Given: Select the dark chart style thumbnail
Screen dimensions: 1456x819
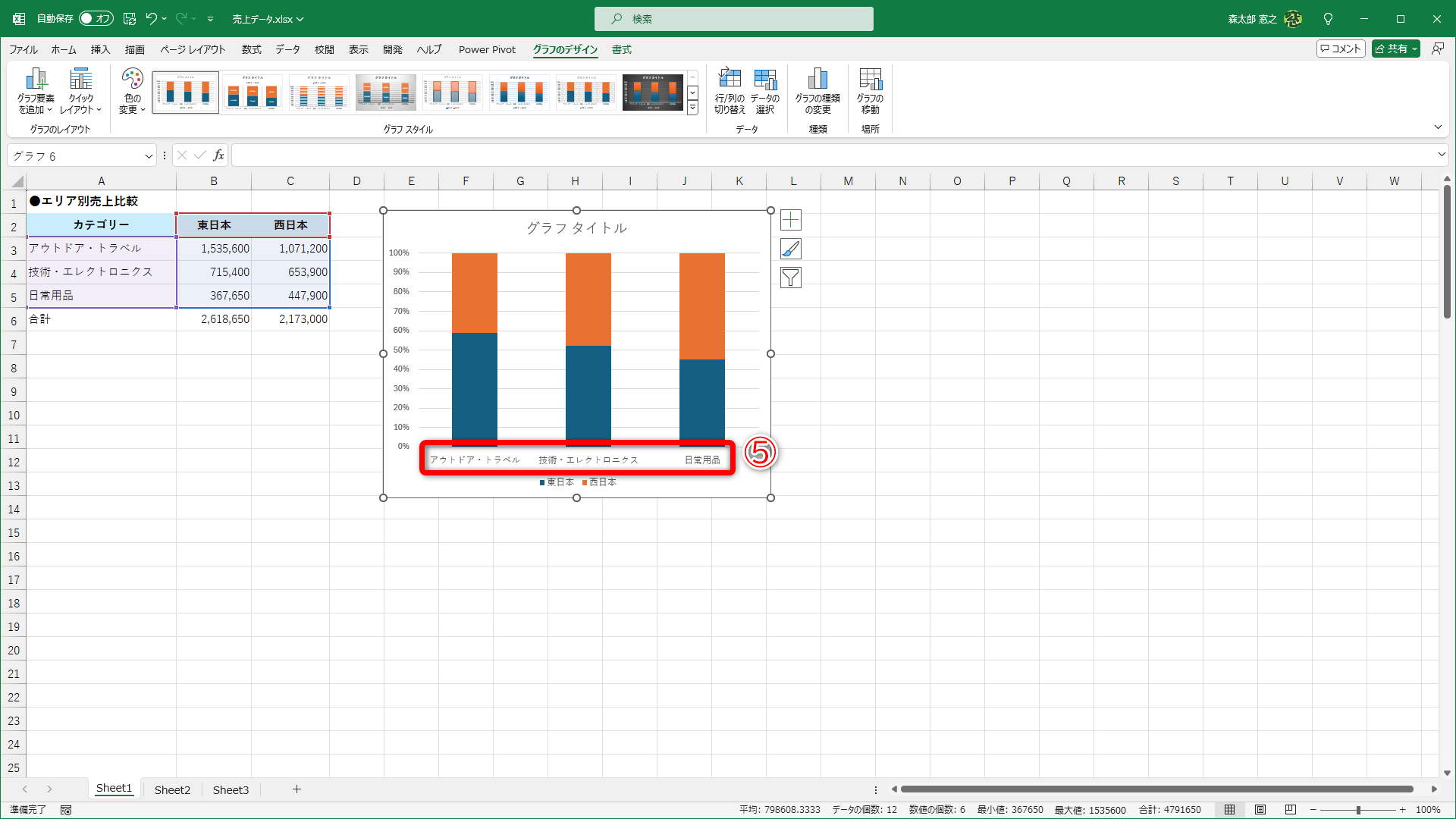Looking at the screenshot, I should coord(652,93).
